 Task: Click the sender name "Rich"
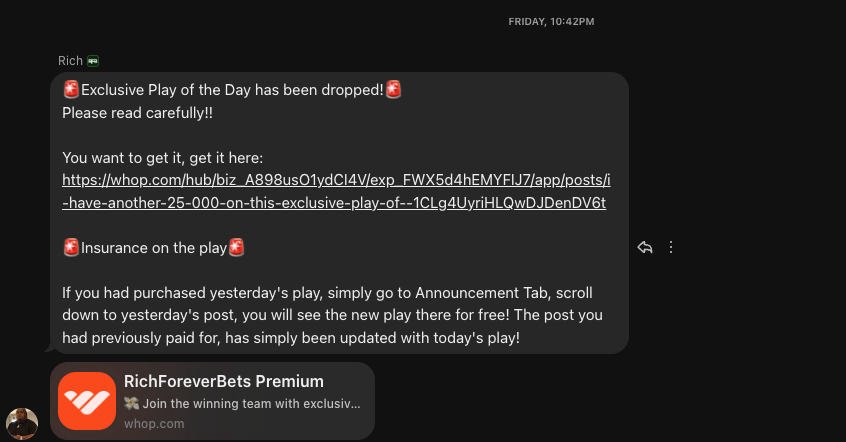[70, 61]
